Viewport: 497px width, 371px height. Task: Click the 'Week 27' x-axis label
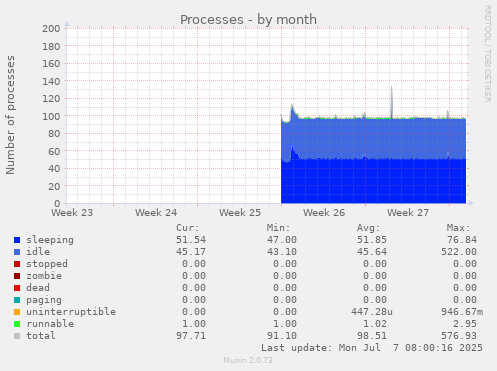408,213
